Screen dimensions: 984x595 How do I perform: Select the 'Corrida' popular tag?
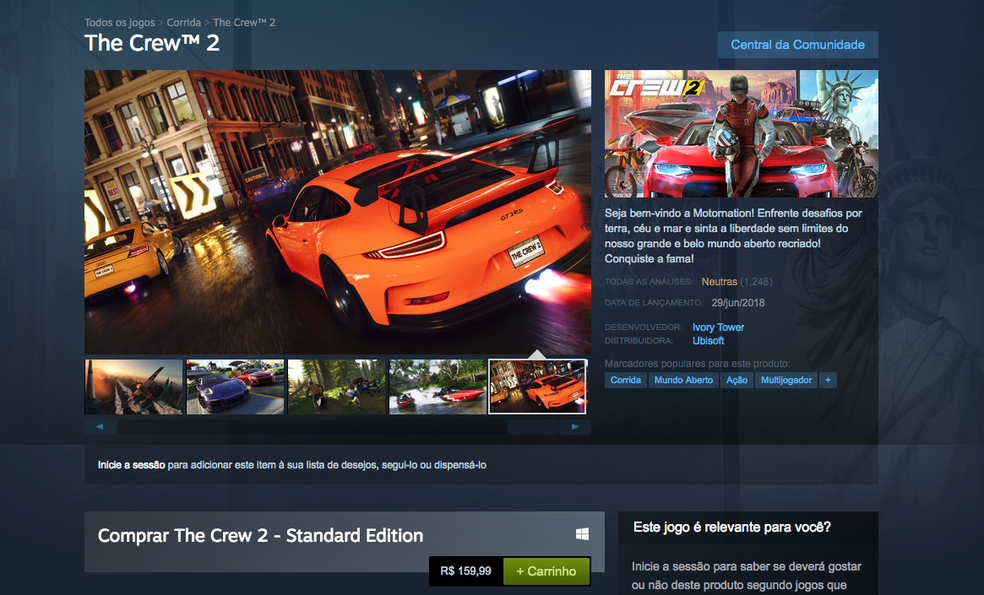tap(626, 380)
